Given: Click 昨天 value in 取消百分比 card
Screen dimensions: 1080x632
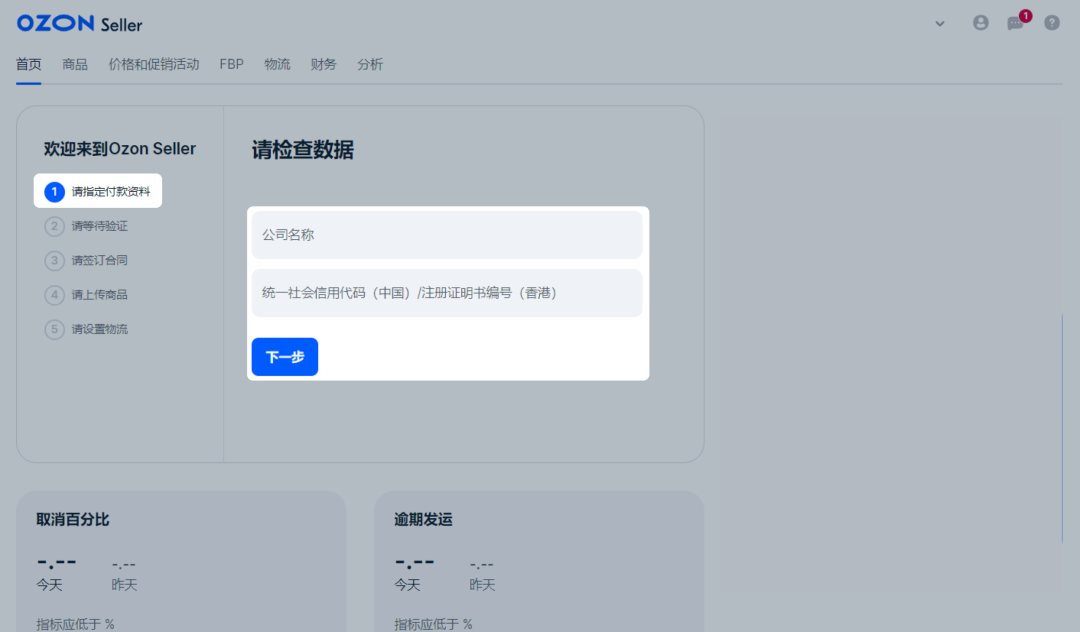Looking at the screenshot, I should [123, 565].
